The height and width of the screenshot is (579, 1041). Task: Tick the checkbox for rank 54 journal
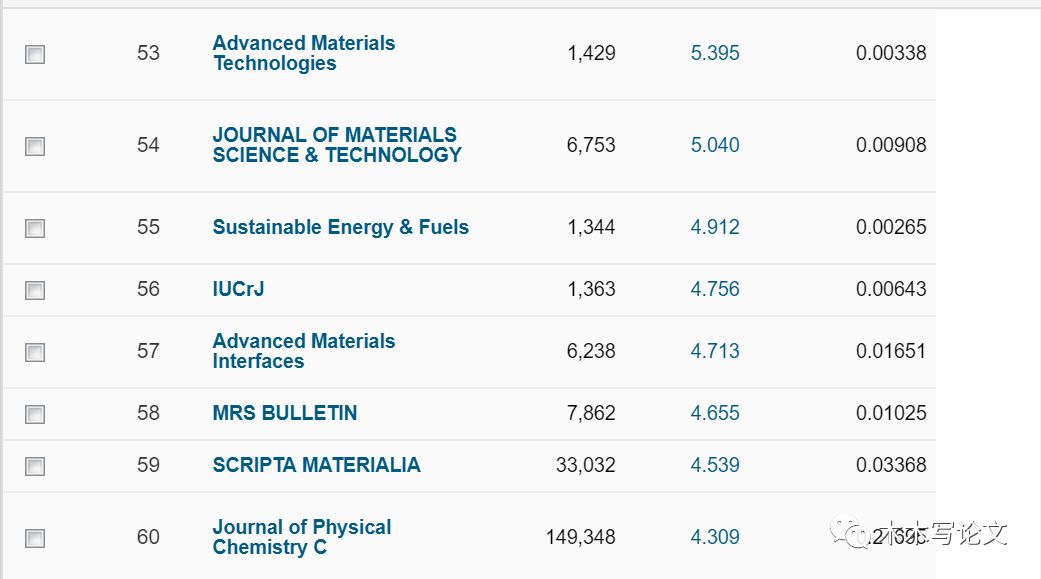(x=35, y=147)
